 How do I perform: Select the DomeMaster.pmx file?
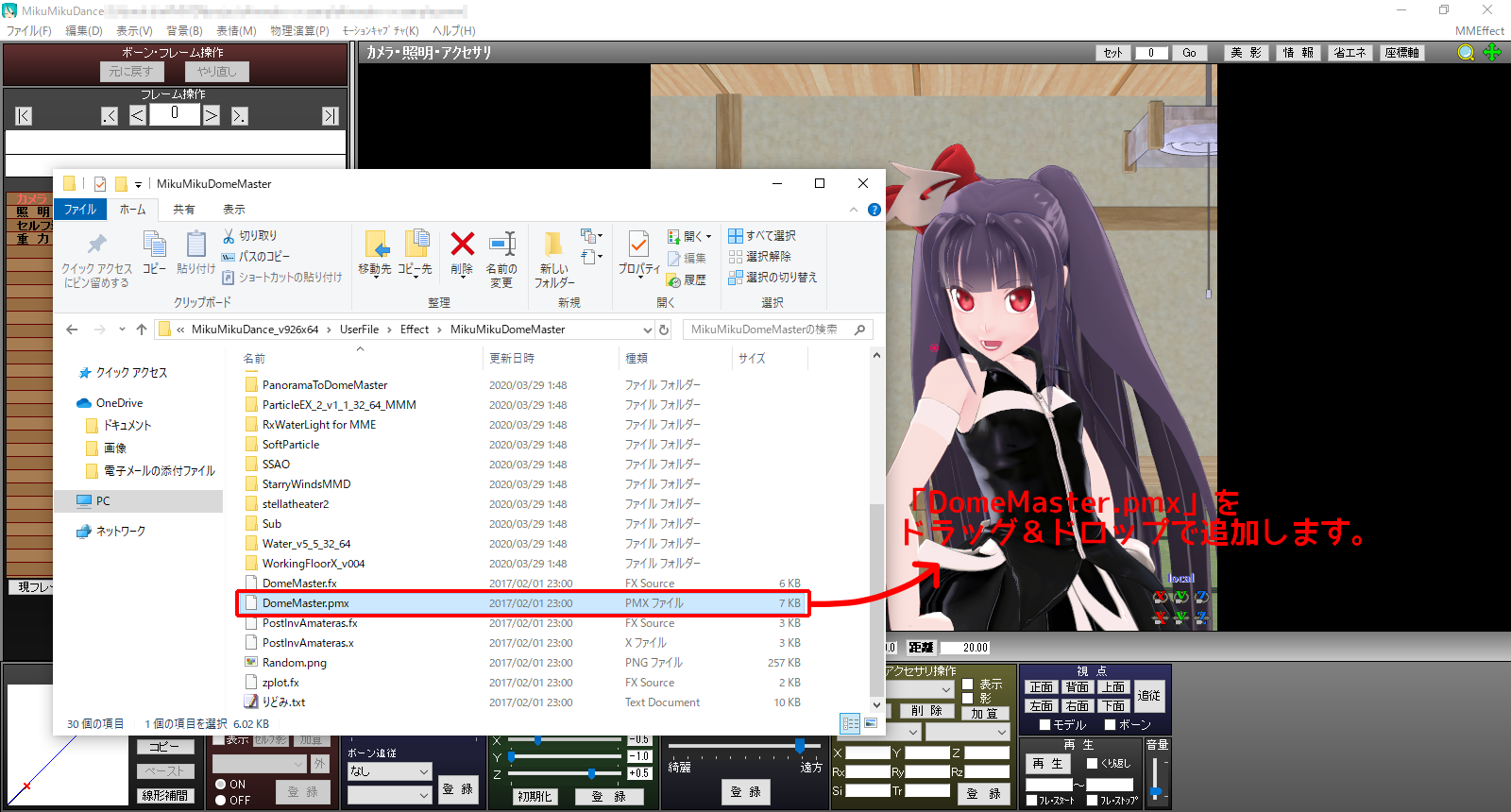click(522, 603)
